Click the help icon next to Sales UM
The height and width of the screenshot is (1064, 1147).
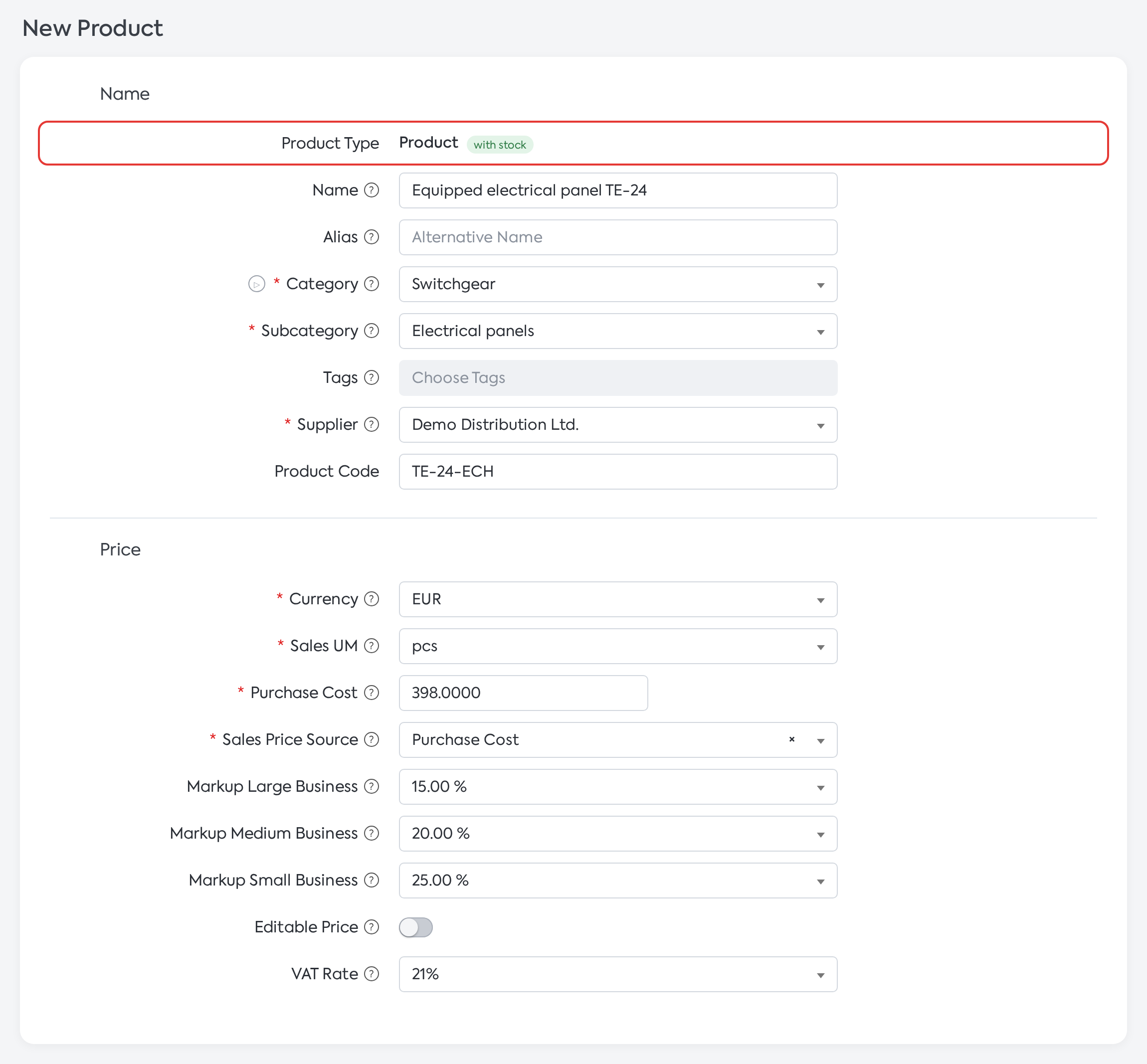pos(372,646)
